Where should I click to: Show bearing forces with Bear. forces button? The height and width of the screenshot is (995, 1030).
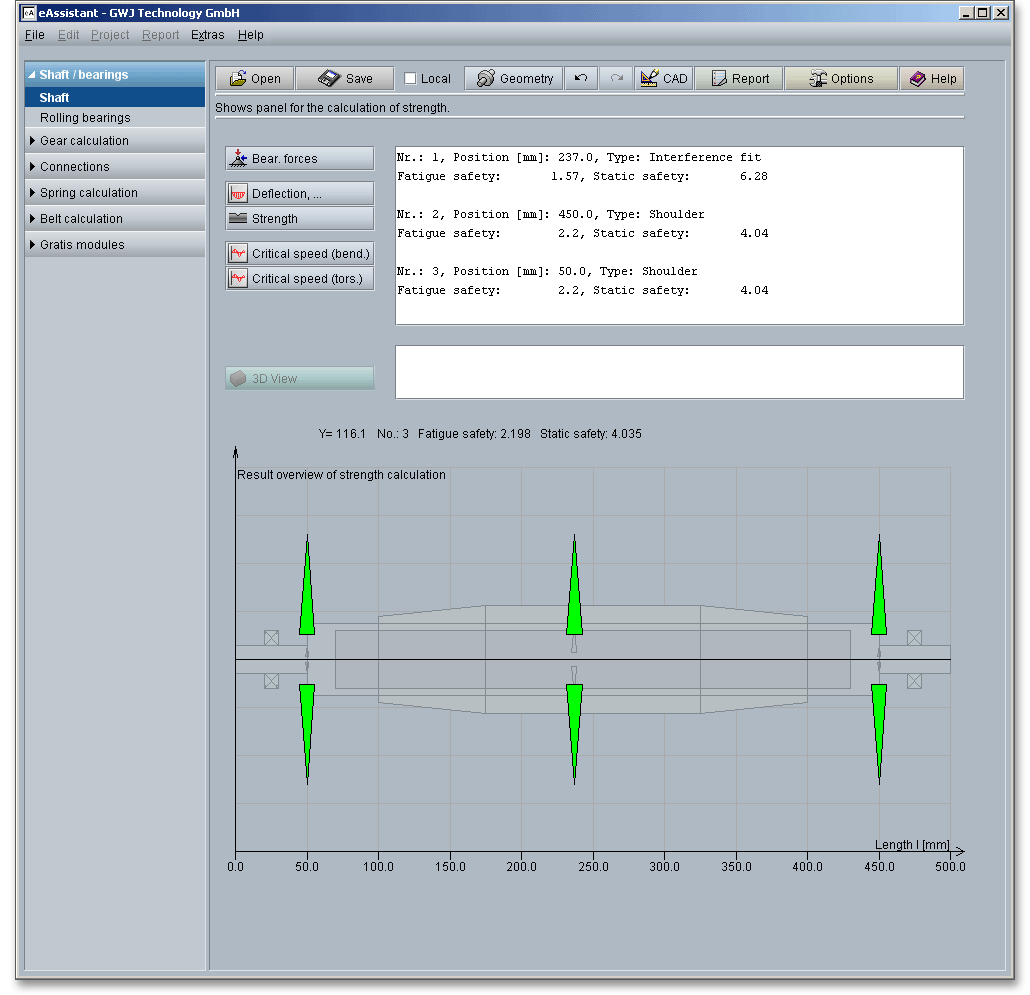pyautogui.click(x=299, y=158)
